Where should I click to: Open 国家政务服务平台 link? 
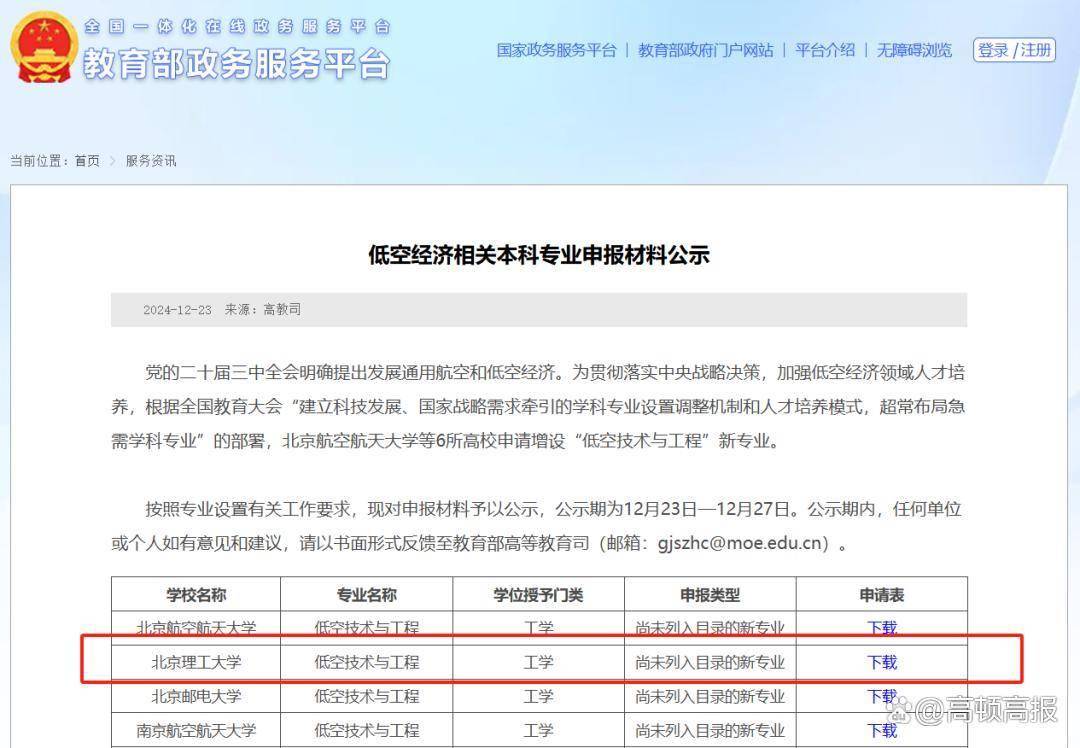coord(557,50)
